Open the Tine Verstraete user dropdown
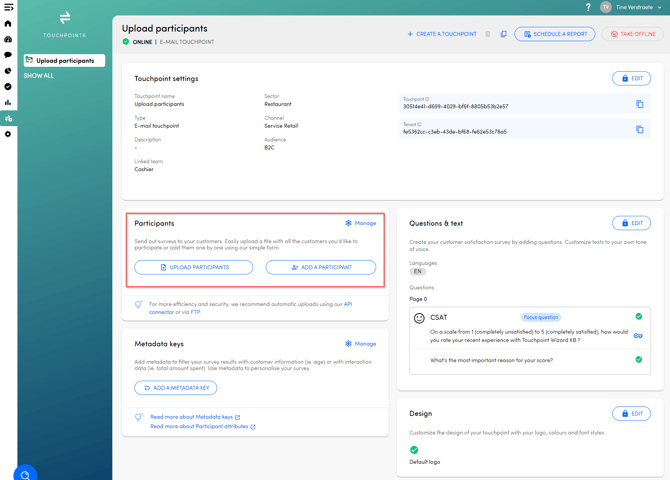Viewport: 670px width, 480px height. point(632,7)
